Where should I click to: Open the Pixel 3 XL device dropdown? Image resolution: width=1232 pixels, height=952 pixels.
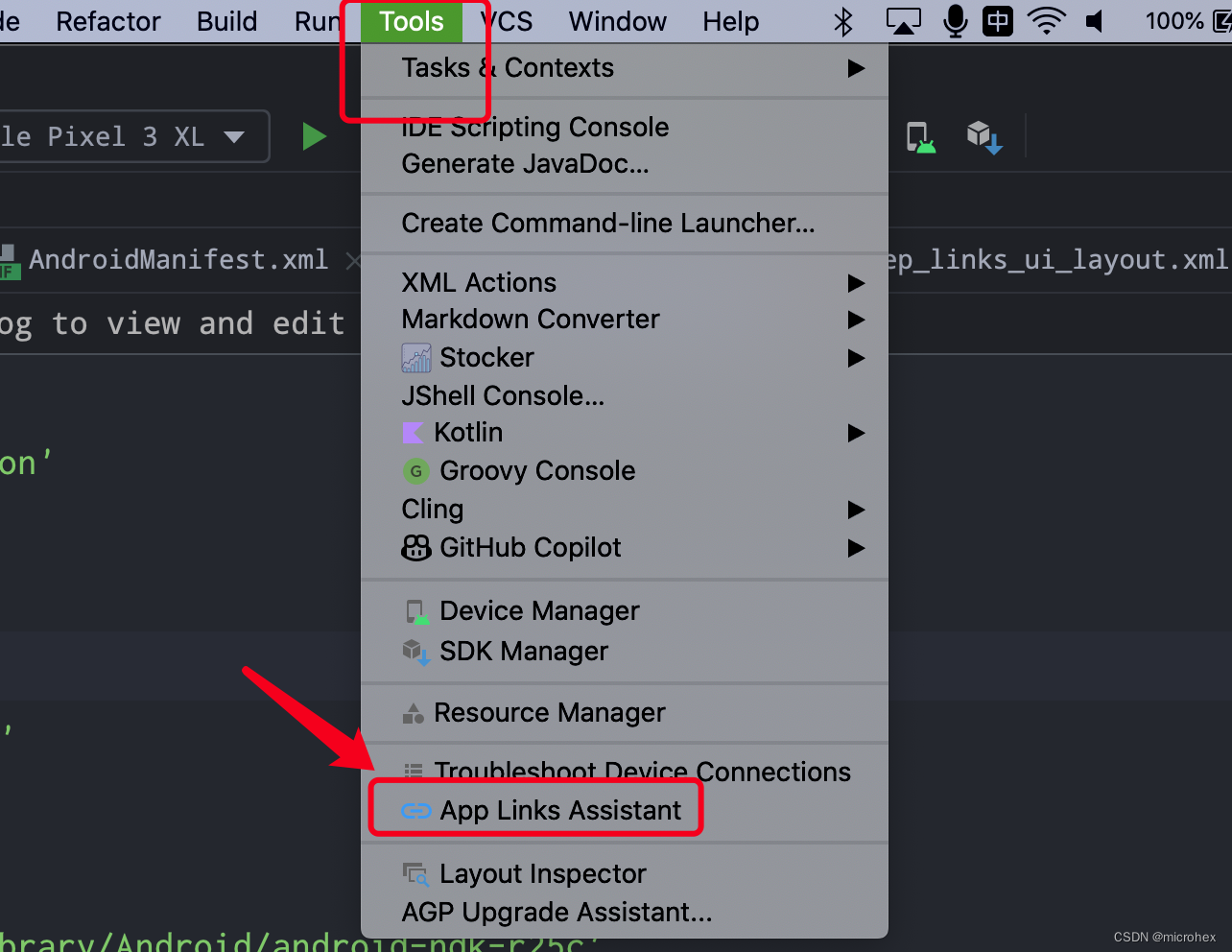(133, 136)
